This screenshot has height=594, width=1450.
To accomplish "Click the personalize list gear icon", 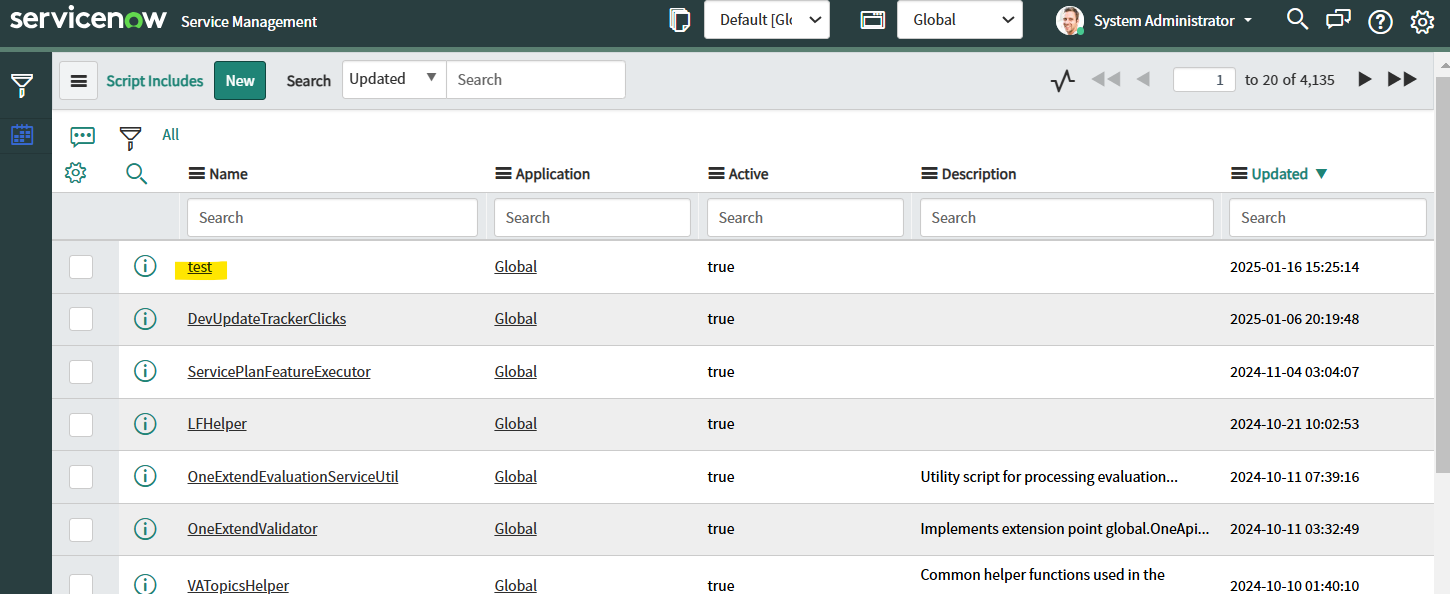I will pos(75,172).
